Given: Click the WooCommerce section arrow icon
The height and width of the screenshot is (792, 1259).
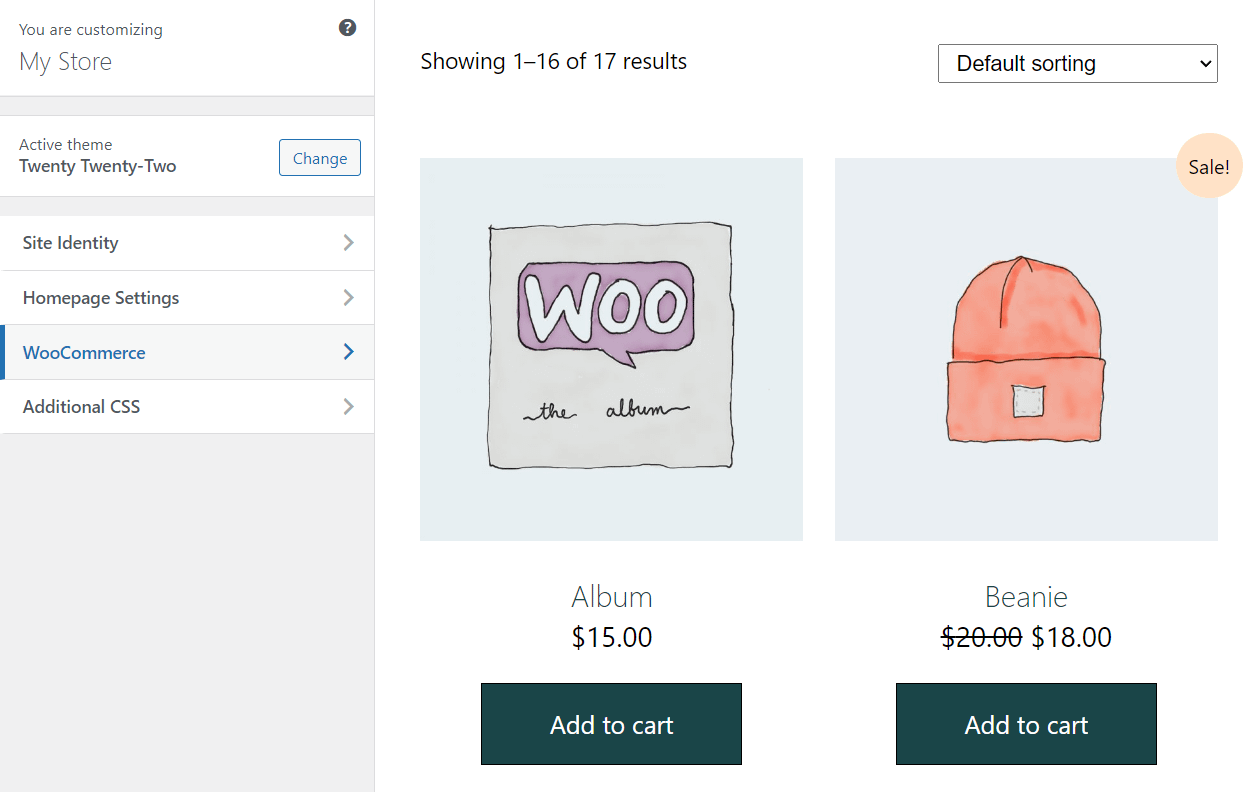Looking at the screenshot, I should [x=348, y=352].
